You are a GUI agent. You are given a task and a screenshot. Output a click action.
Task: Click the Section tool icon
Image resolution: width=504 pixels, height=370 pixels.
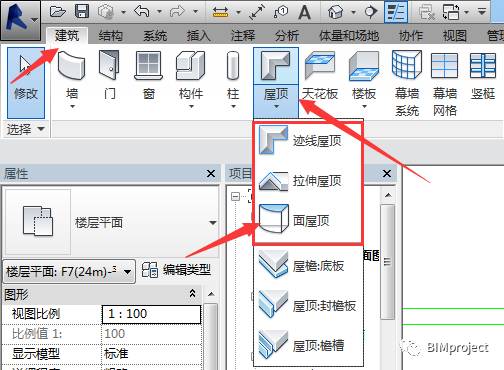370,12
